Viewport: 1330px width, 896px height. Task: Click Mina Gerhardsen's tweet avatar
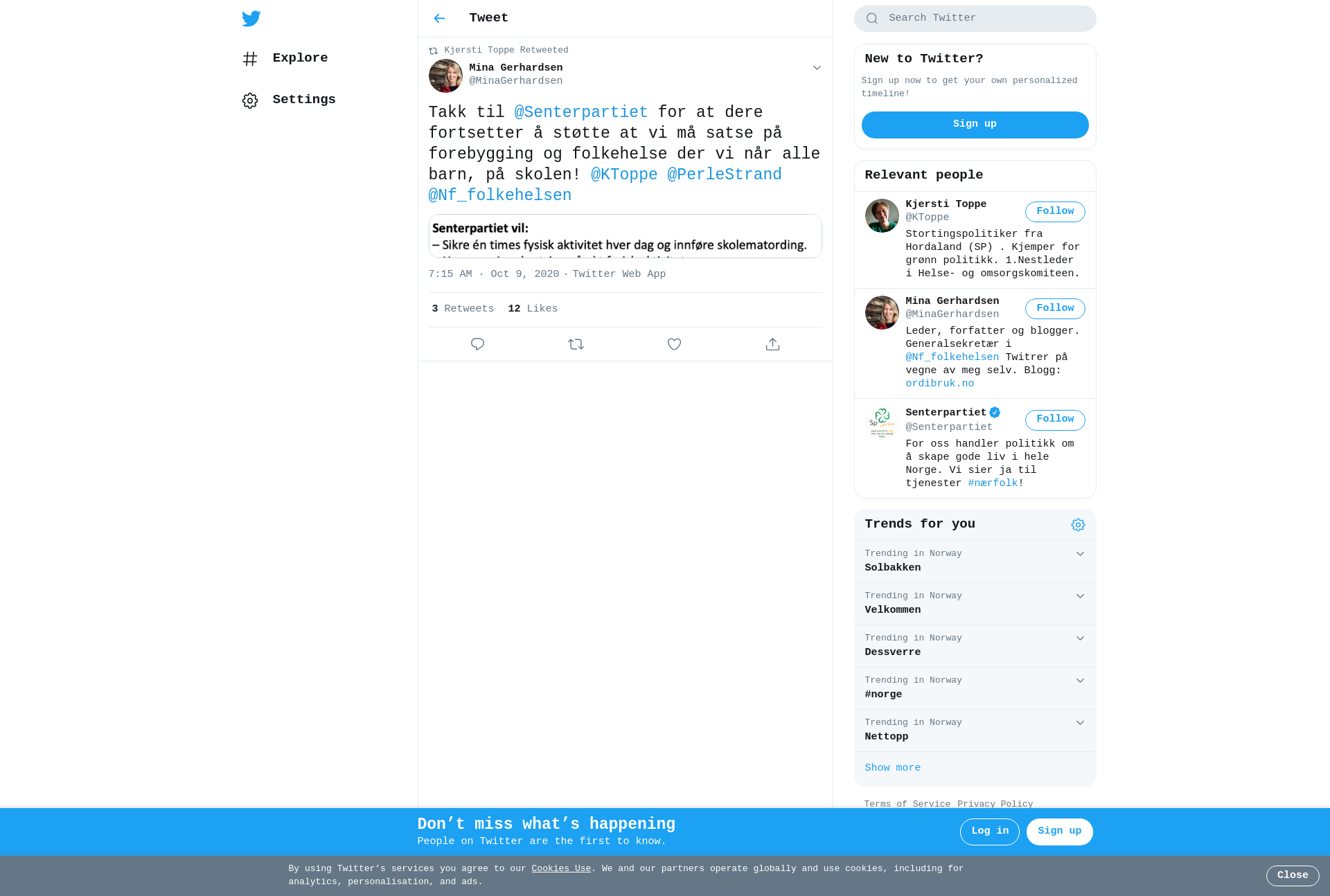click(445, 75)
